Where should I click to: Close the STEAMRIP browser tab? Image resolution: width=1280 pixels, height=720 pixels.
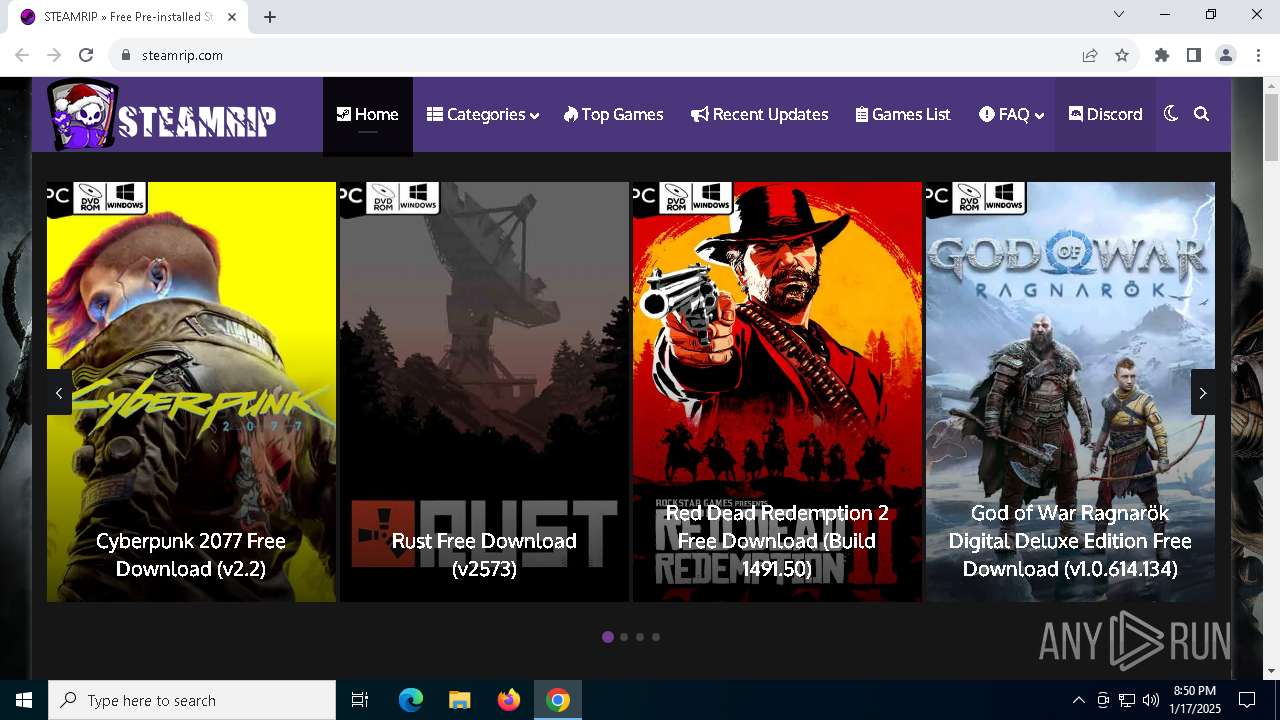click(x=231, y=17)
